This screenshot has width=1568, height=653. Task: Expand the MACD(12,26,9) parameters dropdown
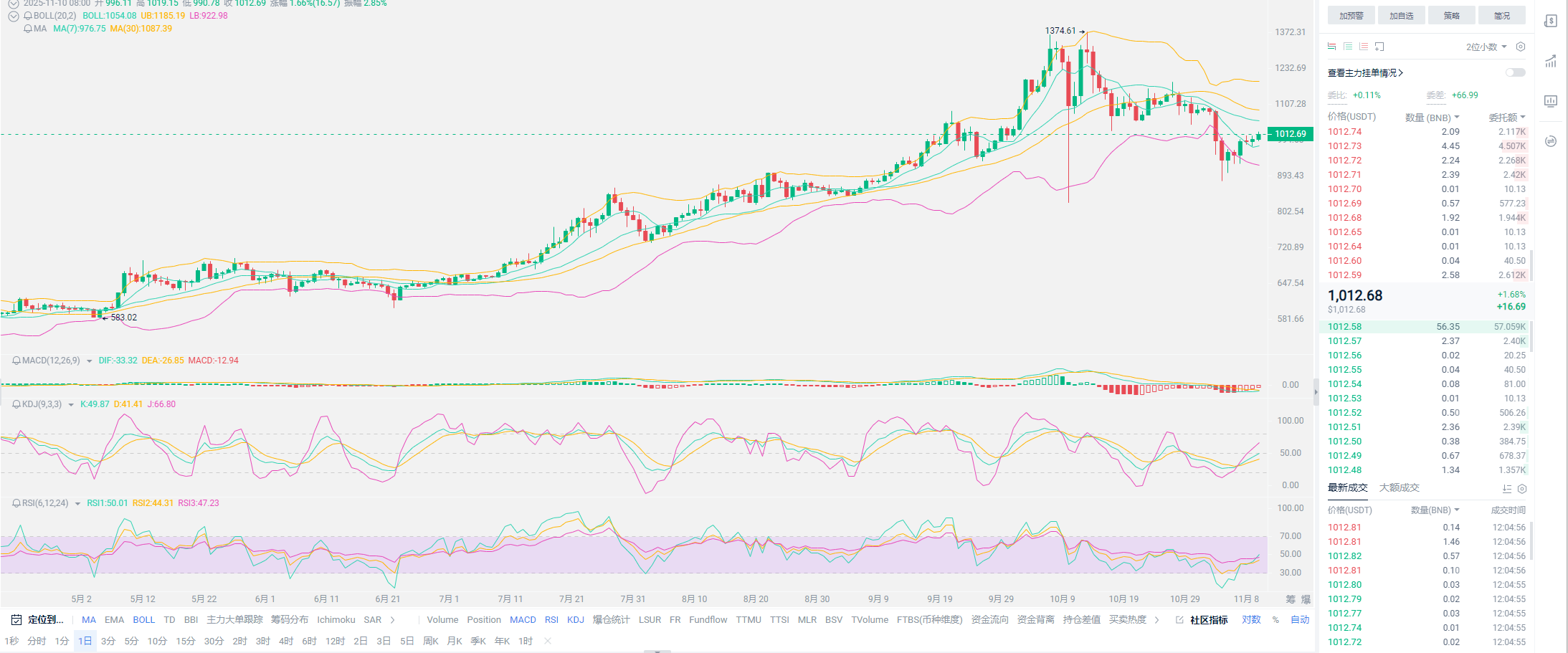(x=89, y=361)
